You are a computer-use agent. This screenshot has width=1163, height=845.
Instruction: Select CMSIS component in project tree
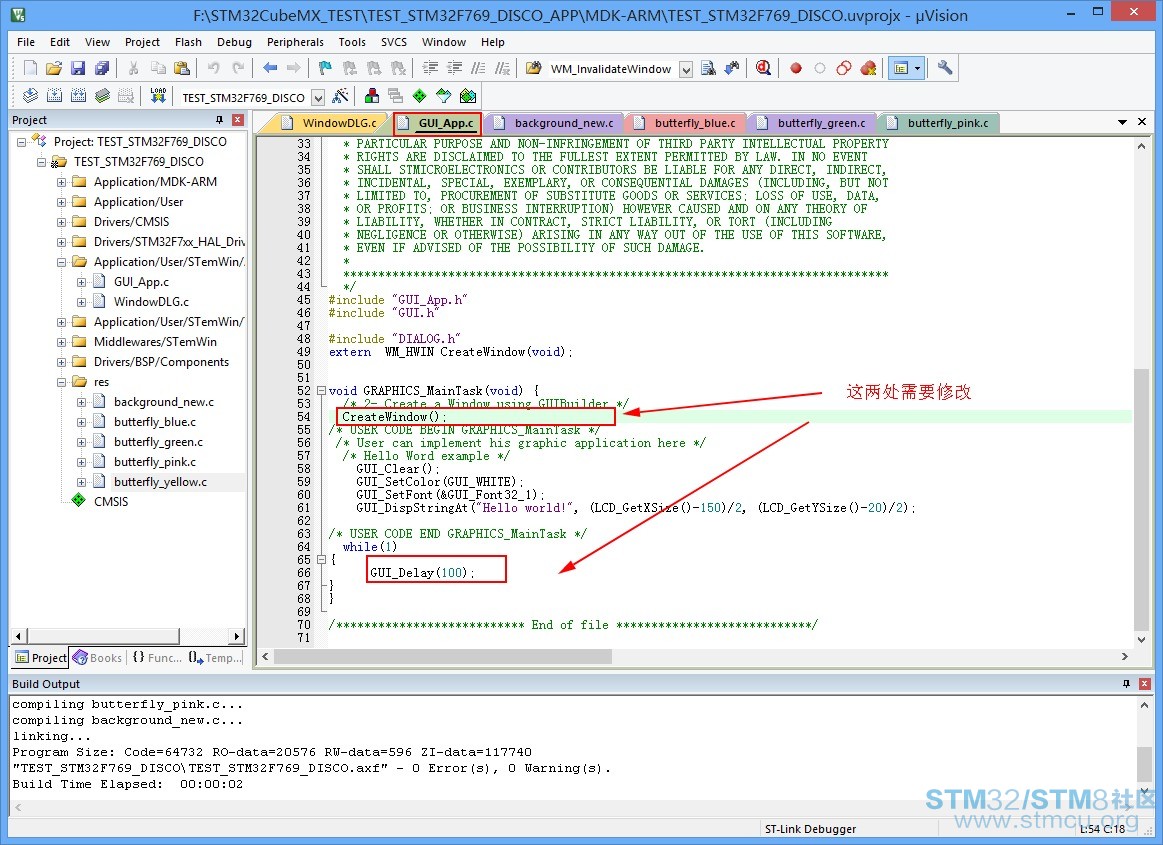(x=111, y=502)
